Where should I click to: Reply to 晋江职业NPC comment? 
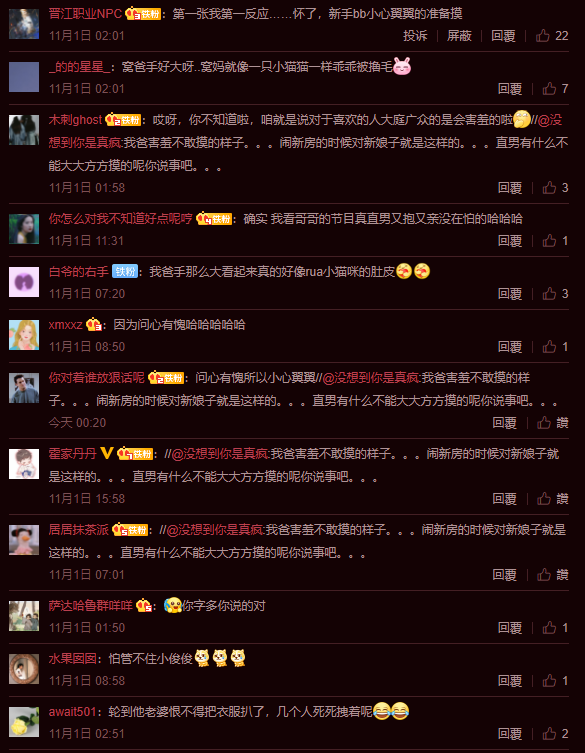coord(503,36)
